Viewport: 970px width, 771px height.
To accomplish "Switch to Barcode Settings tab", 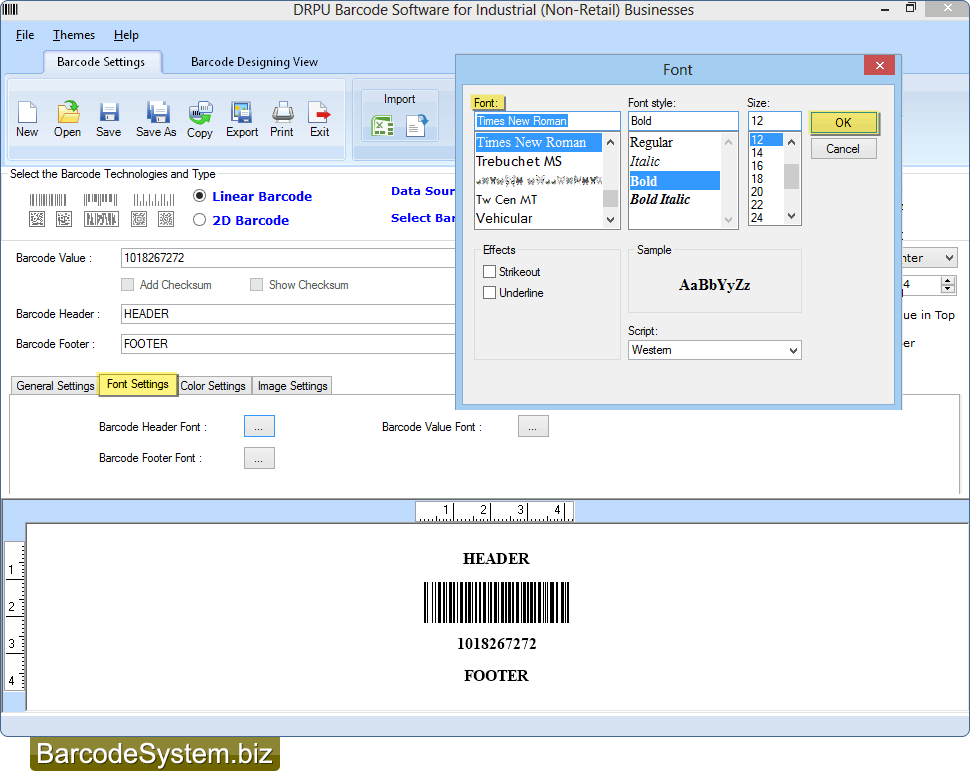I will 101,62.
